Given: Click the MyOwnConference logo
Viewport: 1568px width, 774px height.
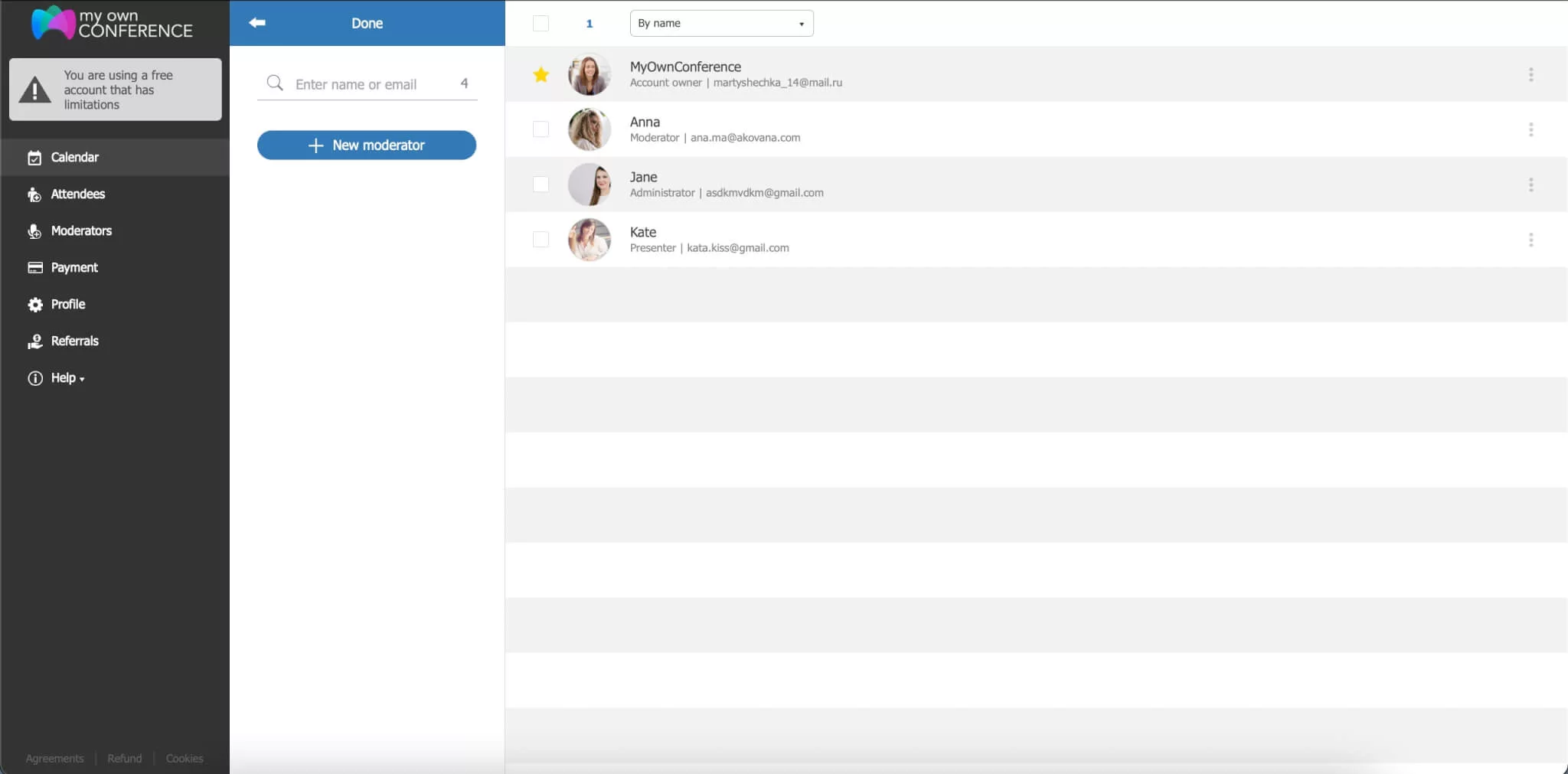Looking at the screenshot, I should 109,23.
